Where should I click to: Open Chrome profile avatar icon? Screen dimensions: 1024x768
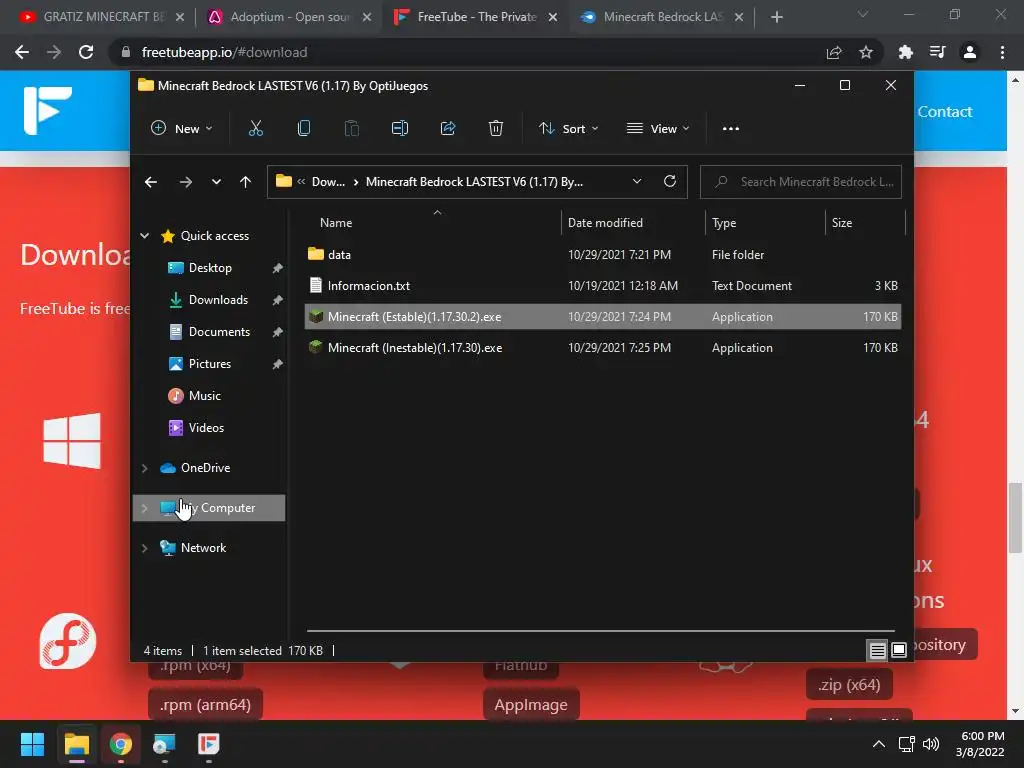(970, 52)
